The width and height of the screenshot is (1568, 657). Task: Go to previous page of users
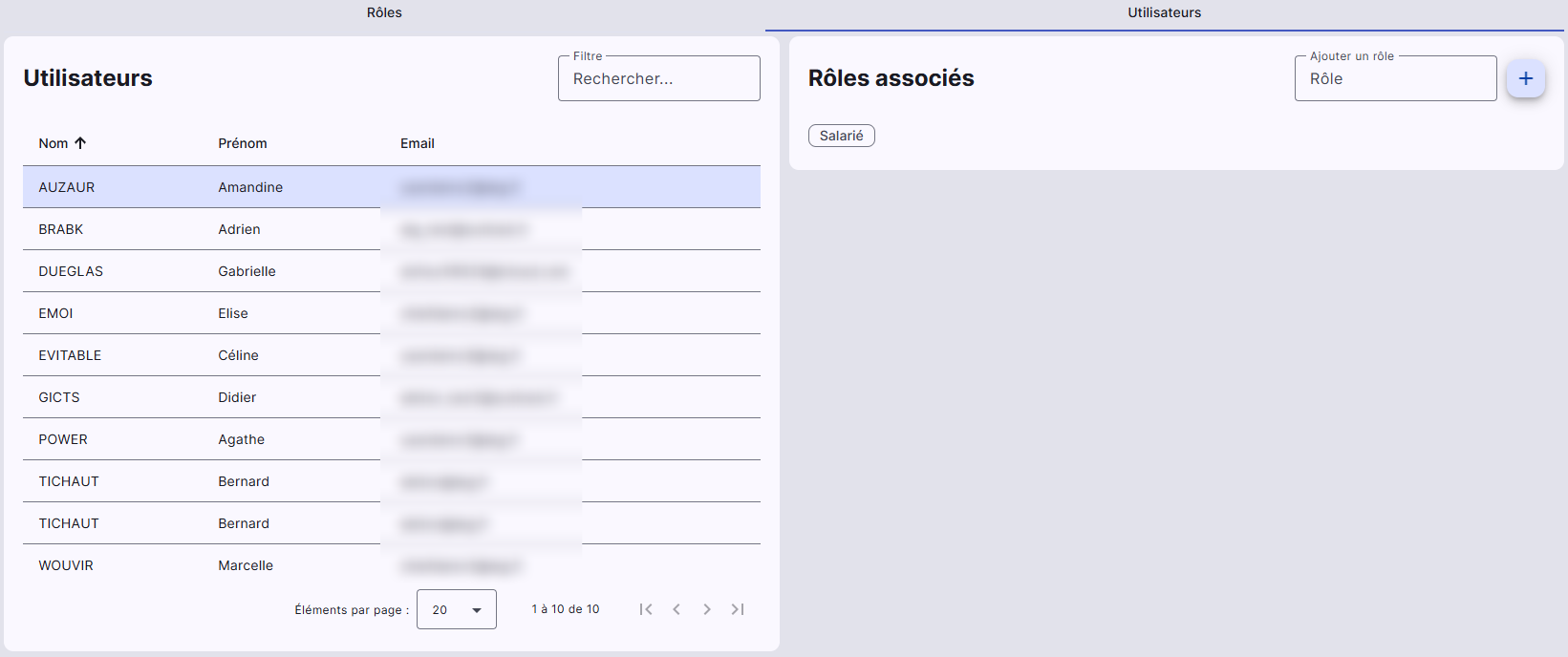[677, 609]
